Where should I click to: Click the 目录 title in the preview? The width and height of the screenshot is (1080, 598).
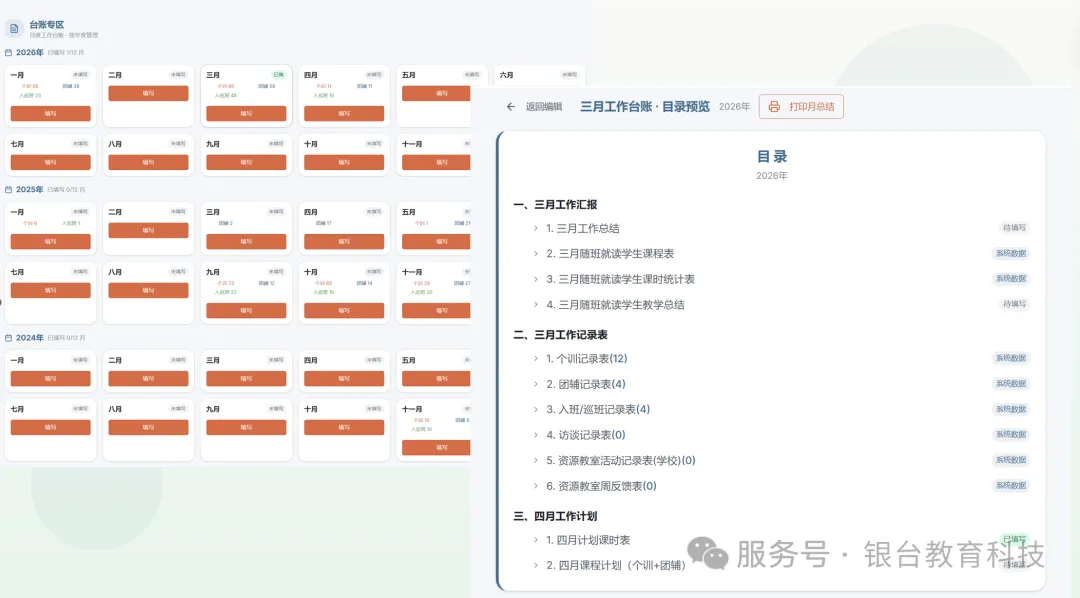pos(771,156)
